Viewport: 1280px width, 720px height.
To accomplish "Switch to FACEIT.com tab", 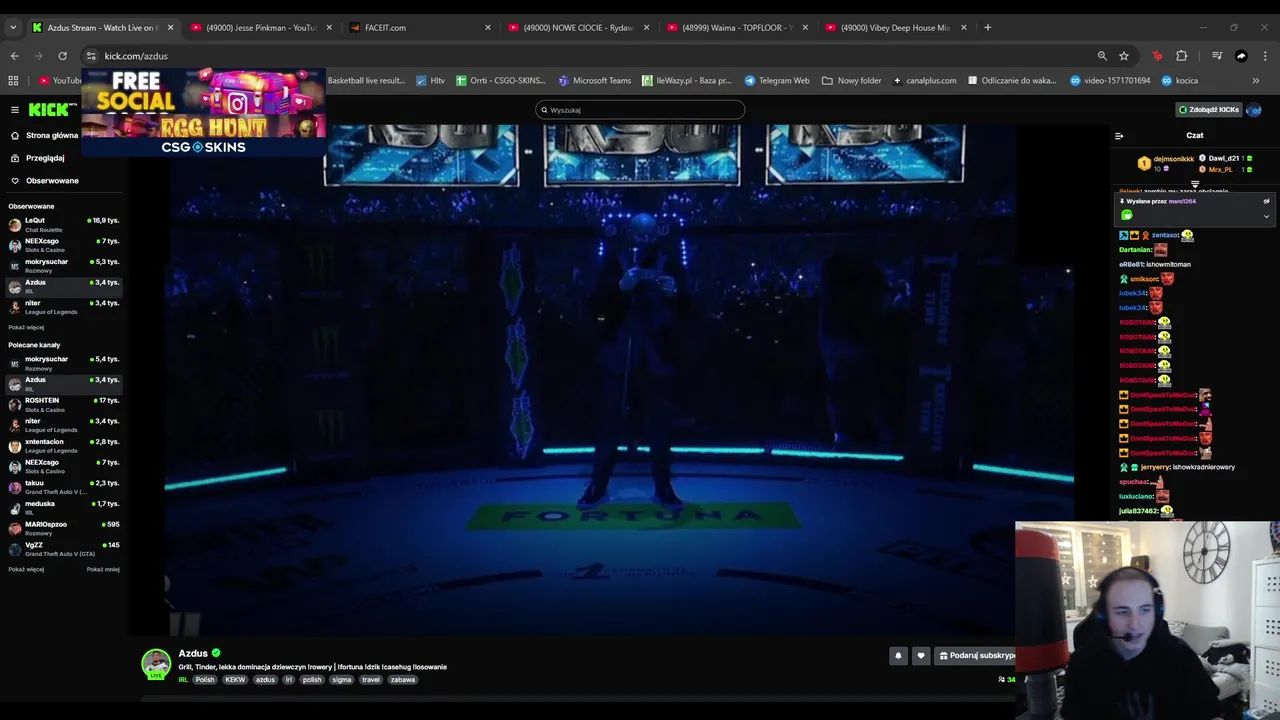I will pyautogui.click(x=420, y=28).
